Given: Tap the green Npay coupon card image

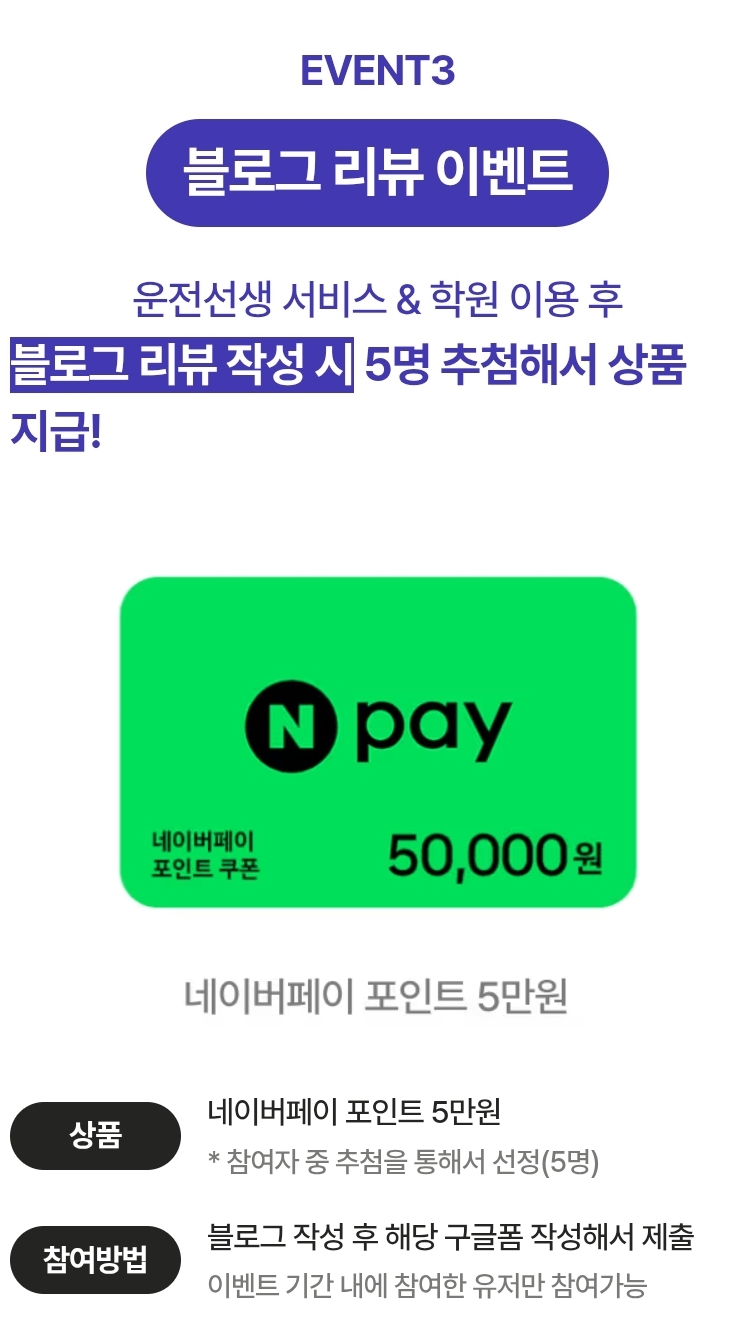Looking at the screenshot, I should 378,742.
